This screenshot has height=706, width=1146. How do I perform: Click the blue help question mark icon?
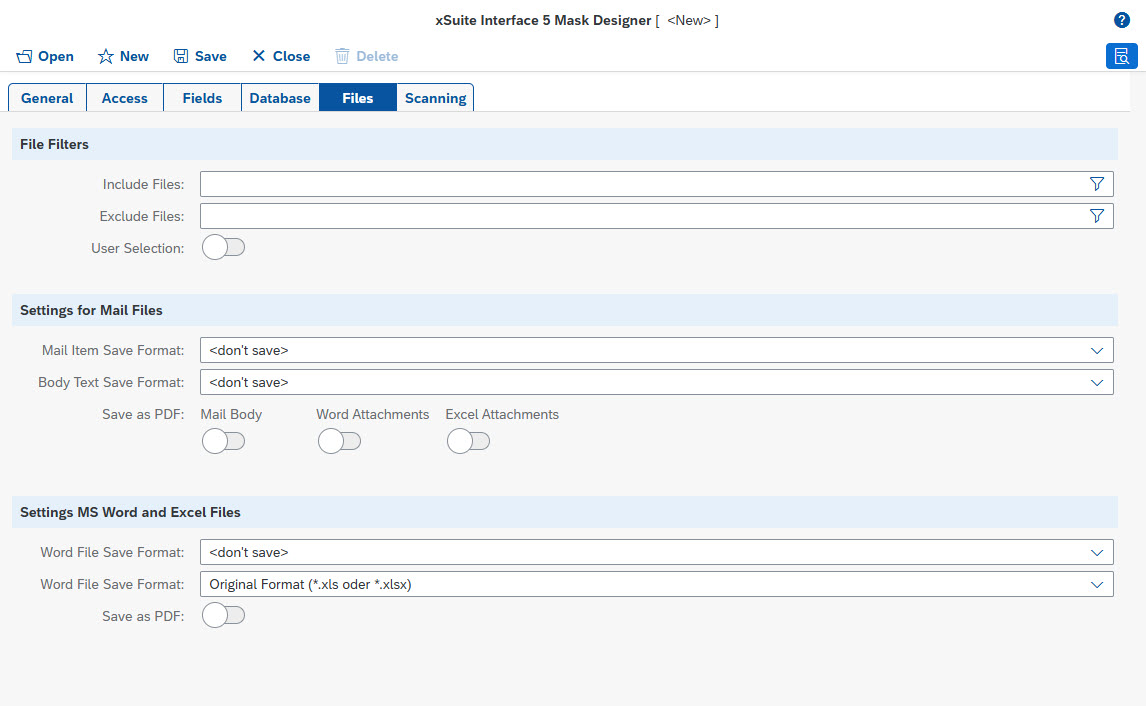(x=1122, y=20)
